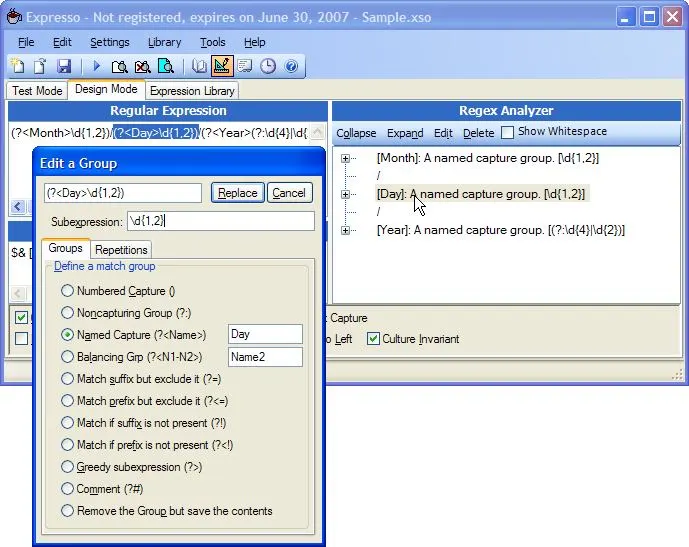Open the Library menu

tap(164, 42)
